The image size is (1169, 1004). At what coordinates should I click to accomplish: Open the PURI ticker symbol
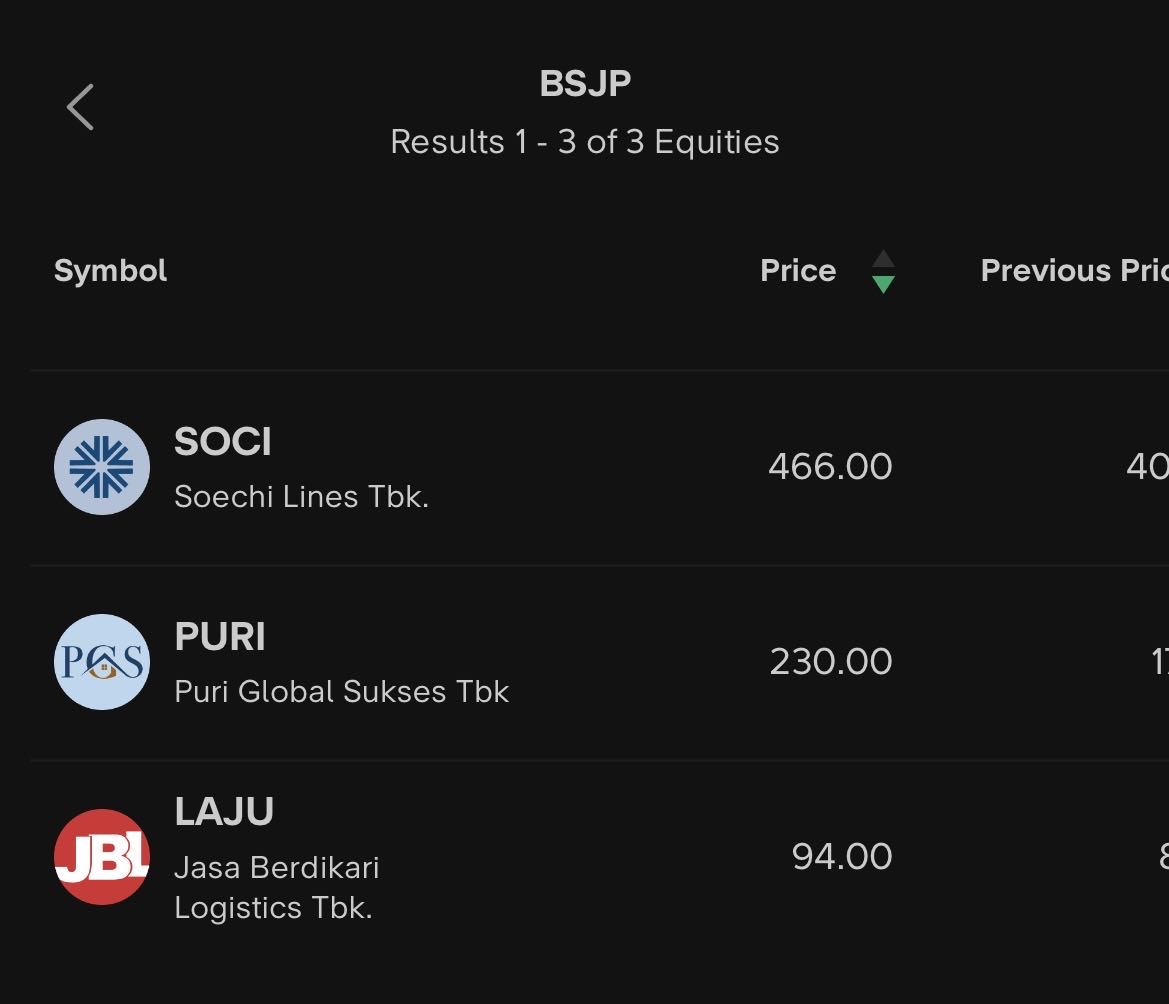pyautogui.click(x=220, y=636)
